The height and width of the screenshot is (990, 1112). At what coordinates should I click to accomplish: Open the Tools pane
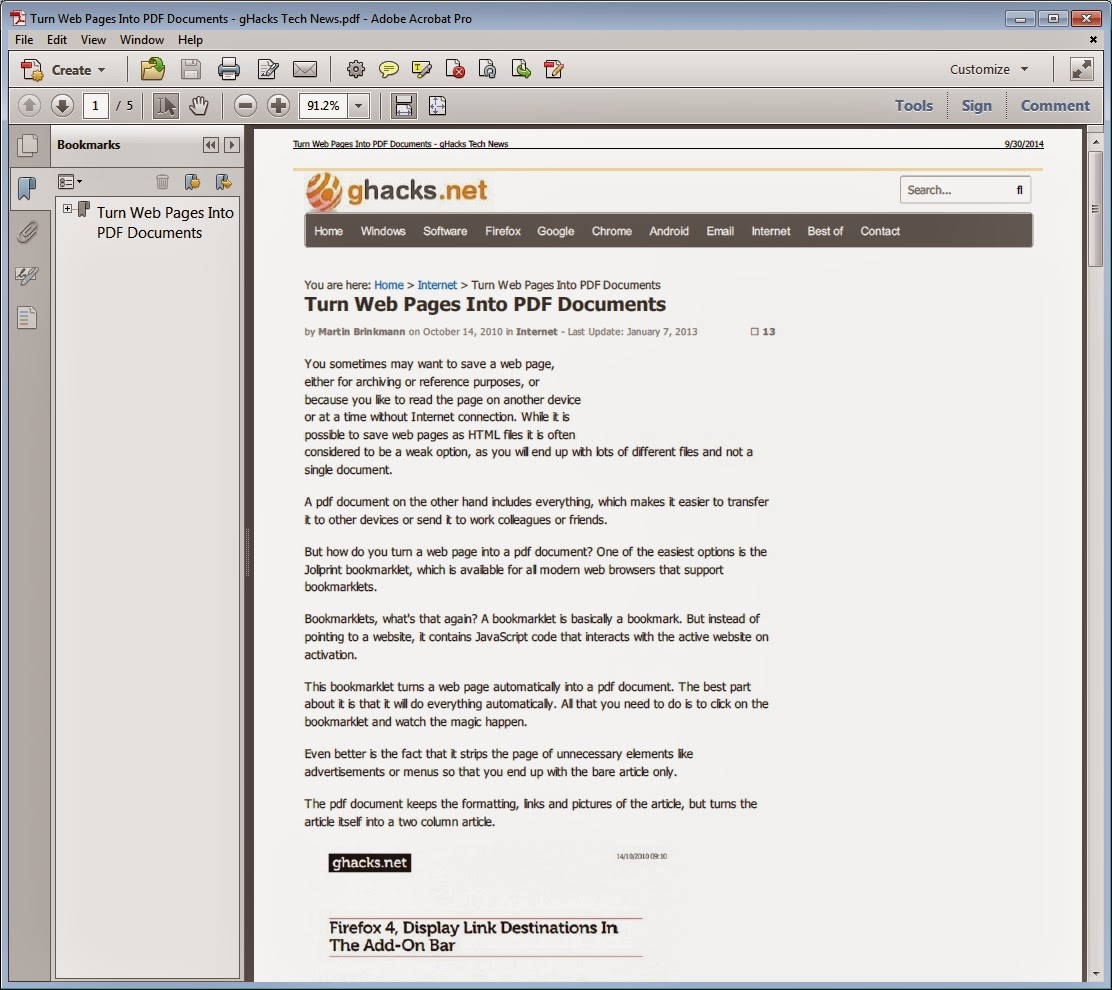pyautogui.click(x=913, y=106)
